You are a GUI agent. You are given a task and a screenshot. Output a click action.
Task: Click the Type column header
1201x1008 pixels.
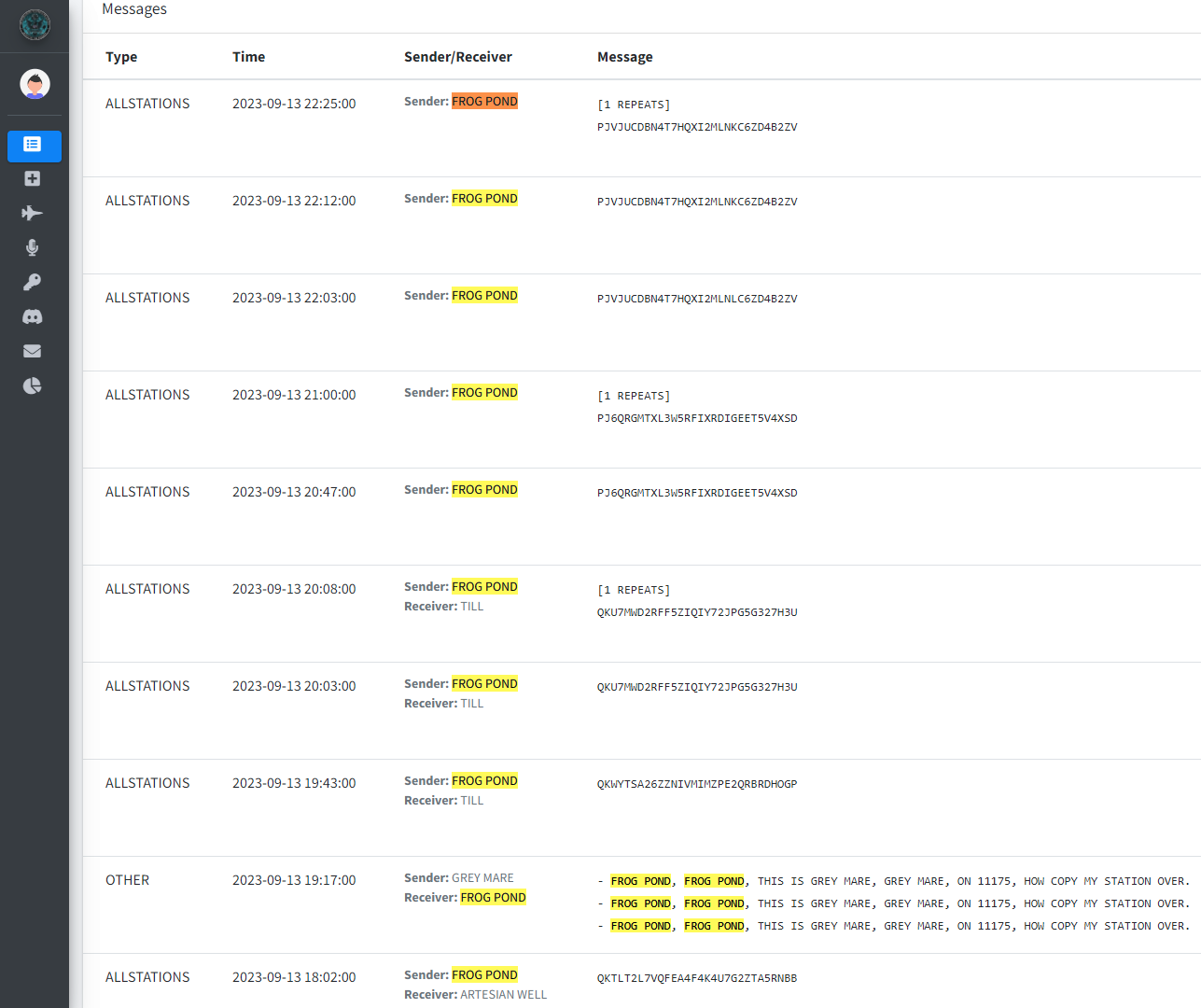(x=121, y=57)
